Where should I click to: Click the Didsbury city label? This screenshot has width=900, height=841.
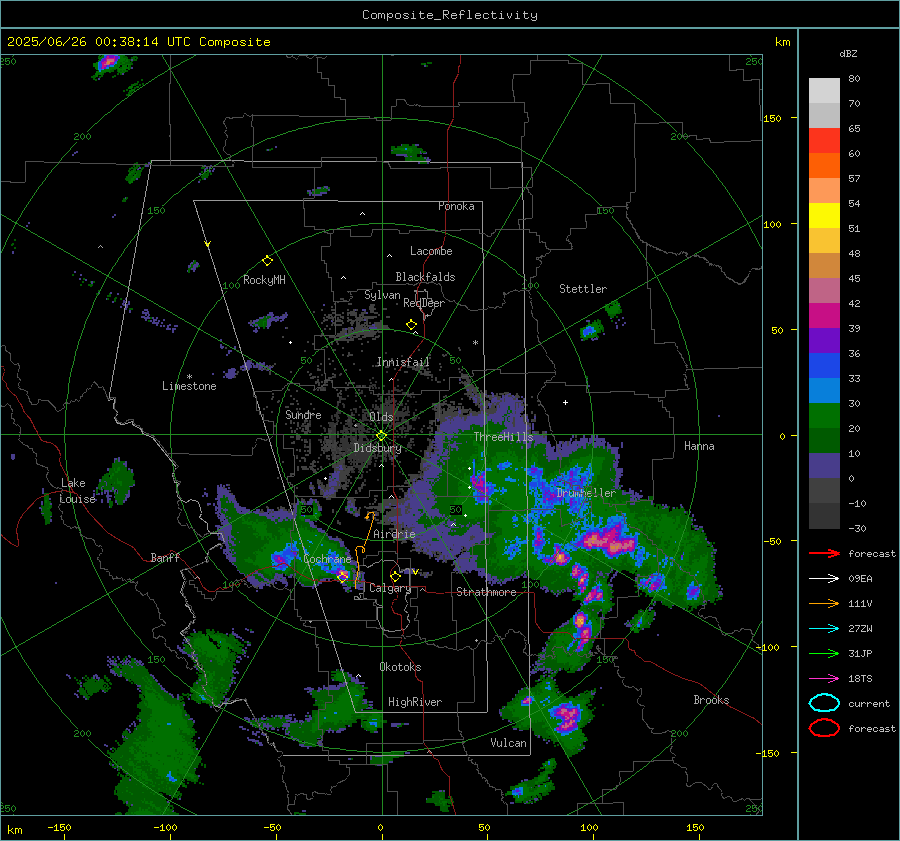377,448
